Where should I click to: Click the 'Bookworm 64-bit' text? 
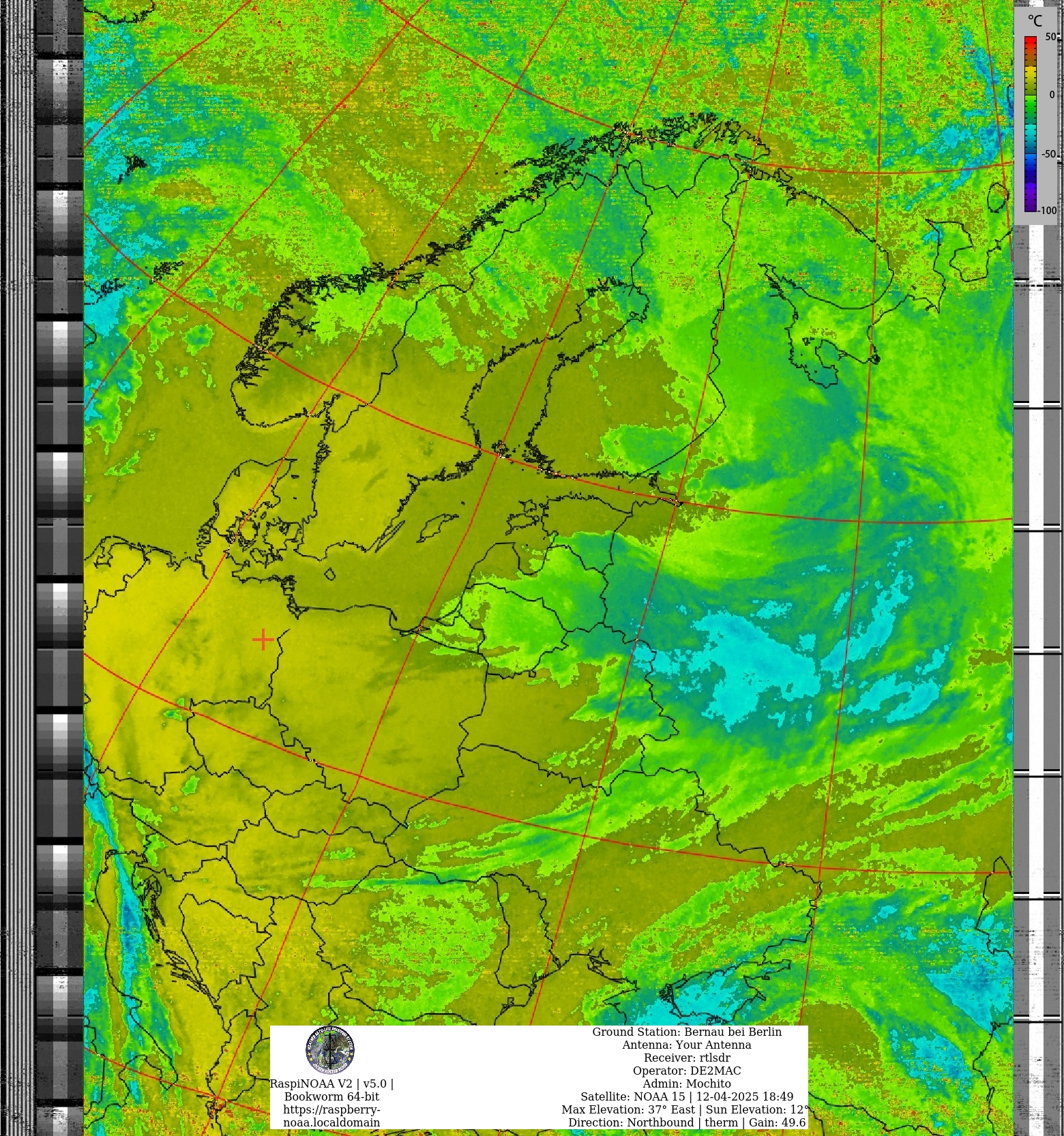(331, 1096)
